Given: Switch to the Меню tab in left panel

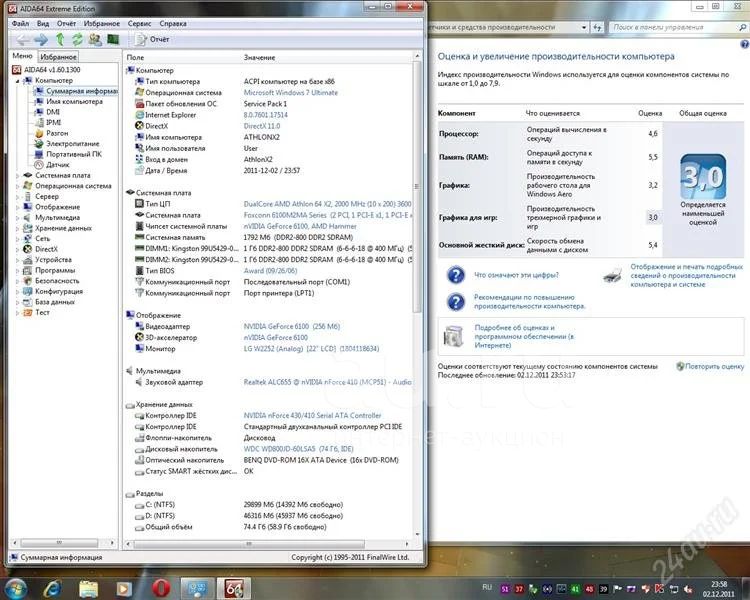Looking at the screenshot, I should 22,56.
